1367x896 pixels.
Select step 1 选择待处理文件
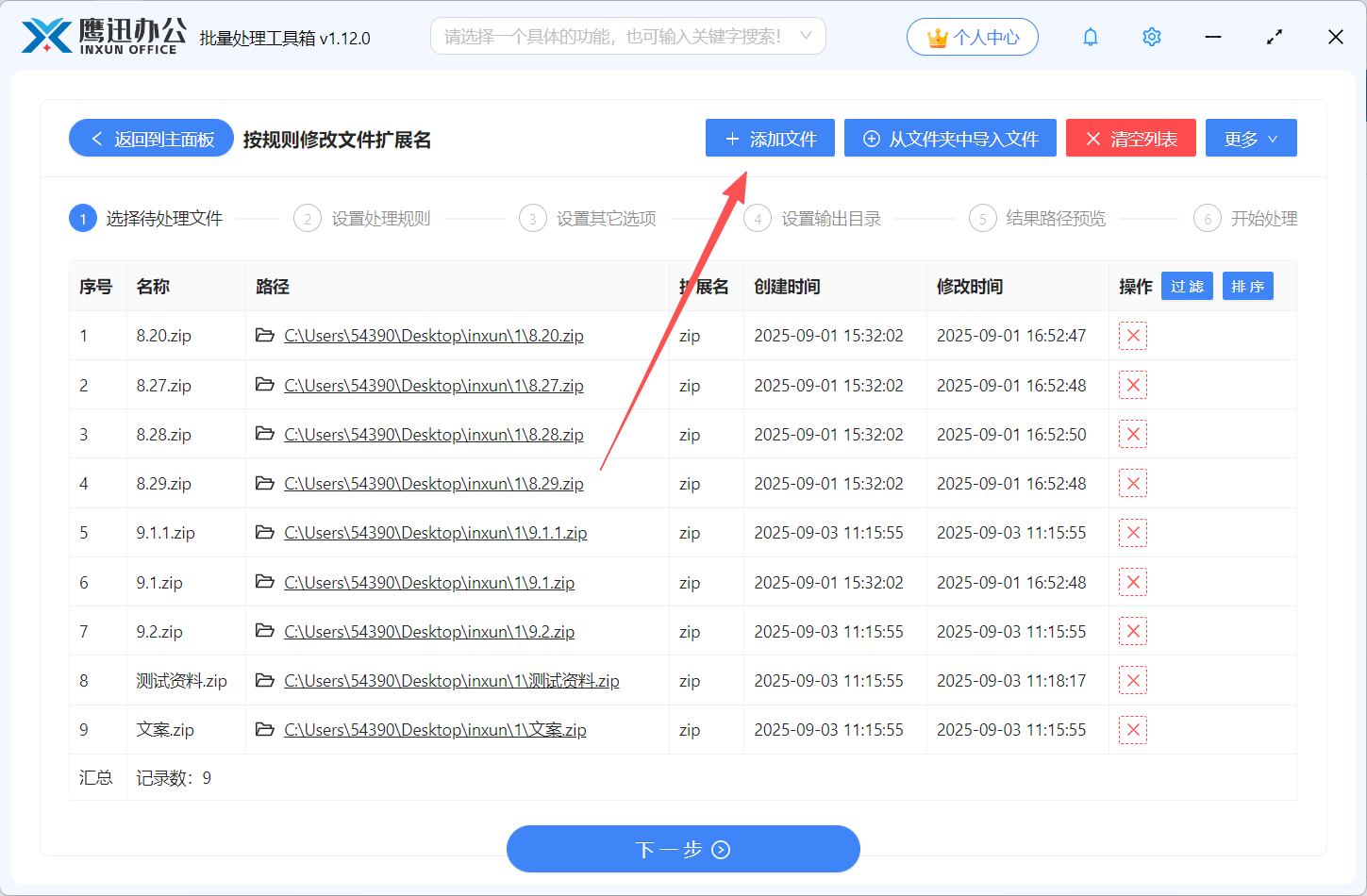pos(146,219)
